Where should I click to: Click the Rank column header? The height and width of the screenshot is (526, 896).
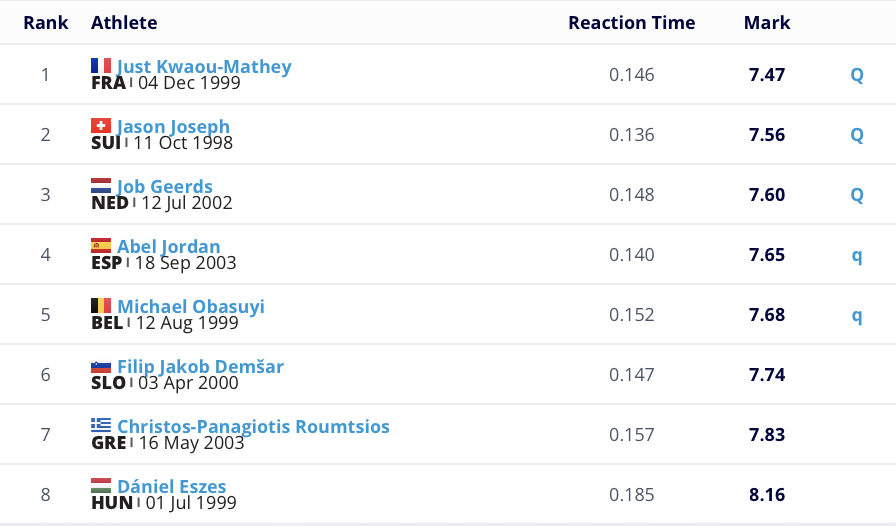[46, 23]
